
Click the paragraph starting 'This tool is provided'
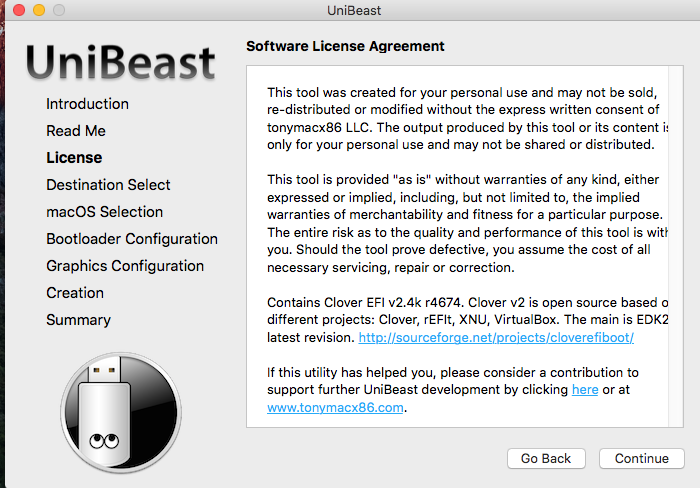467,223
